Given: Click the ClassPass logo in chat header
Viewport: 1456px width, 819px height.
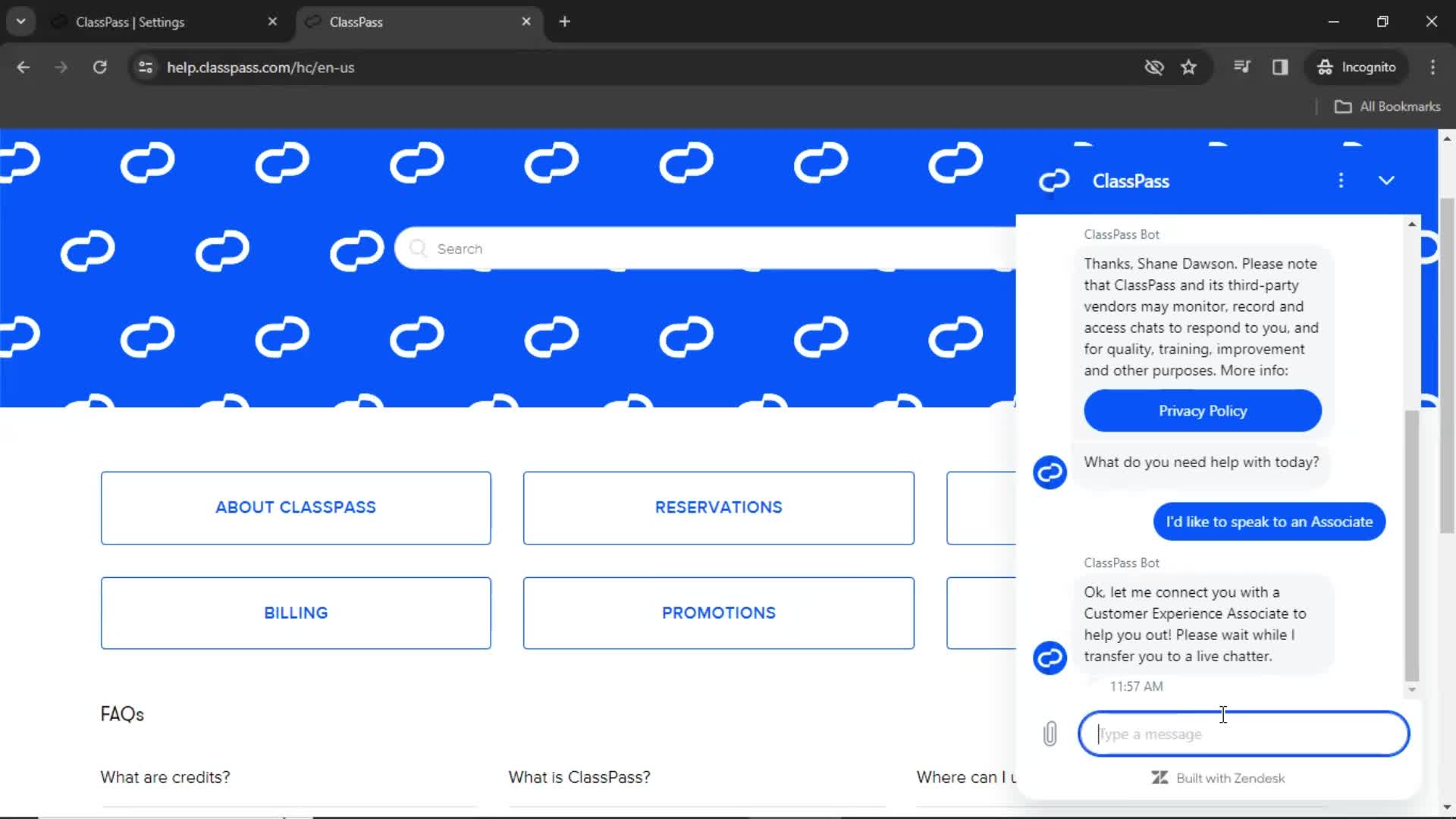Looking at the screenshot, I should (x=1053, y=180).
